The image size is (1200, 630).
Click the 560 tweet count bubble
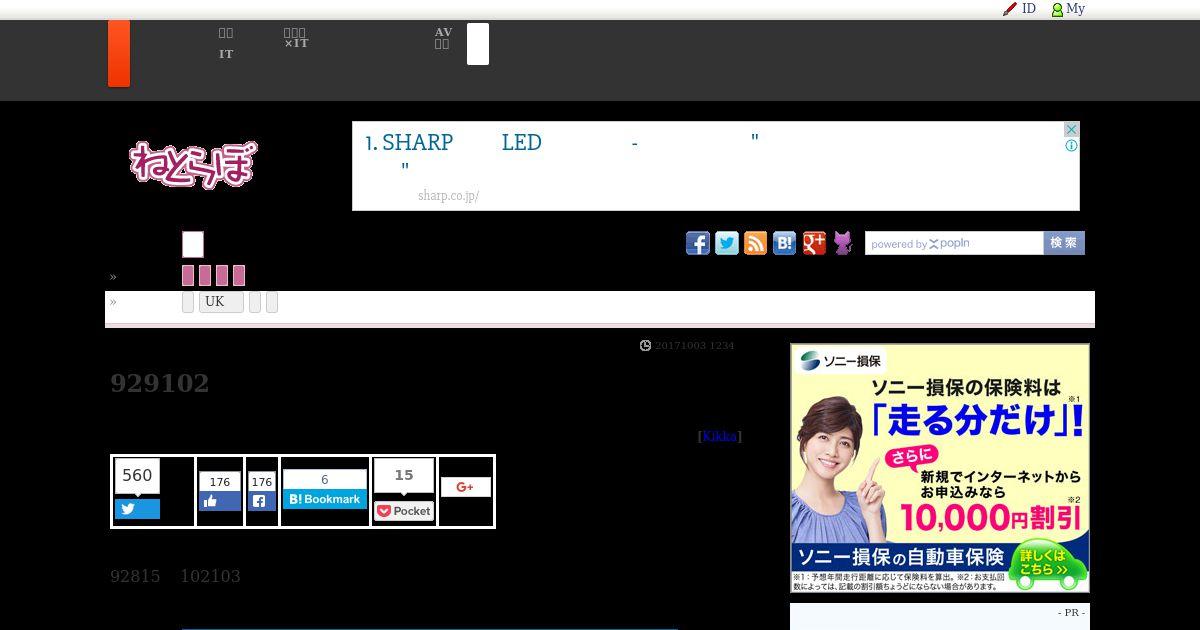click(x=137, y=476)
